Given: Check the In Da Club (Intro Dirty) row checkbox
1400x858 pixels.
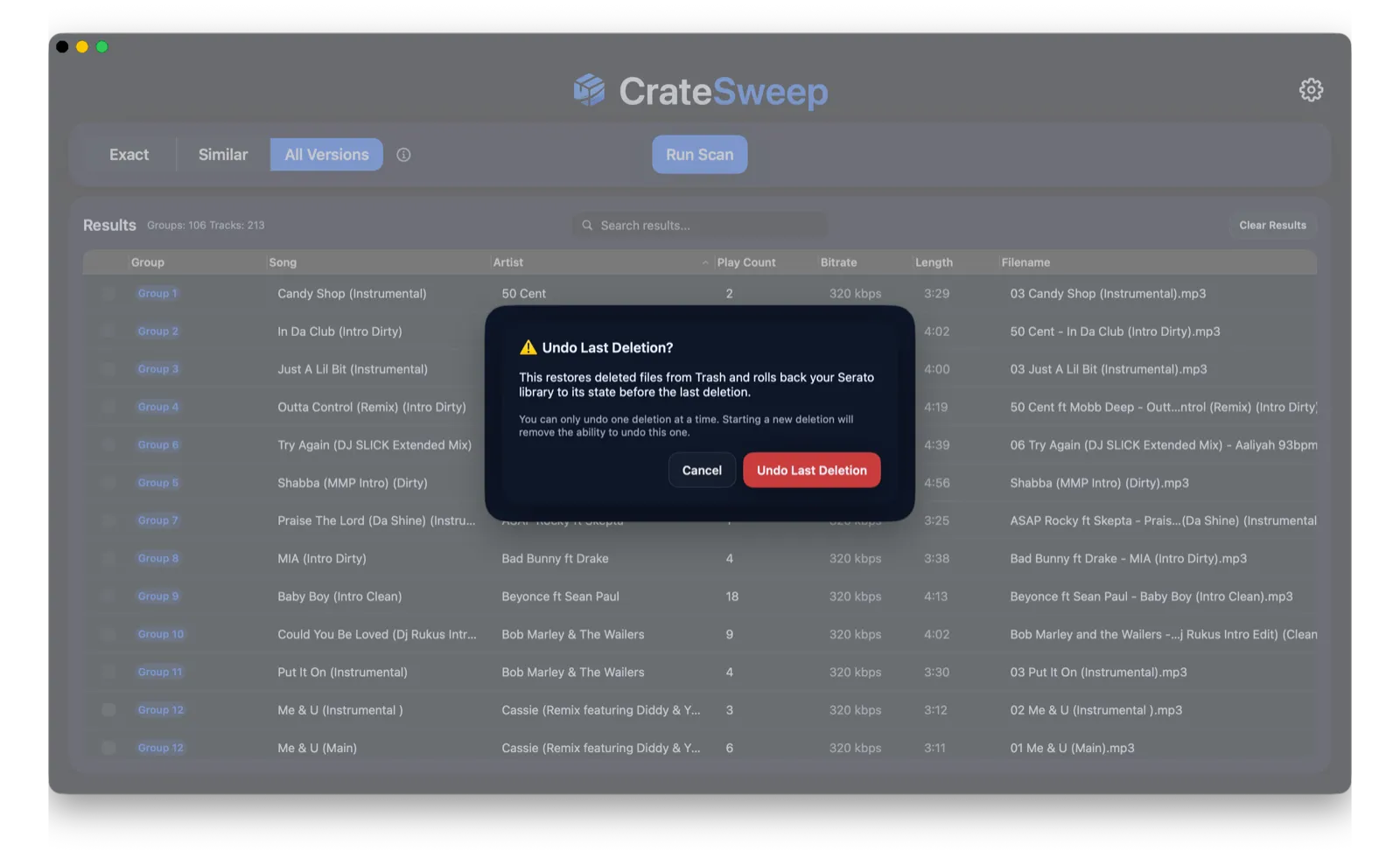Looking at the screenshot, I should (x=108, y=331).
